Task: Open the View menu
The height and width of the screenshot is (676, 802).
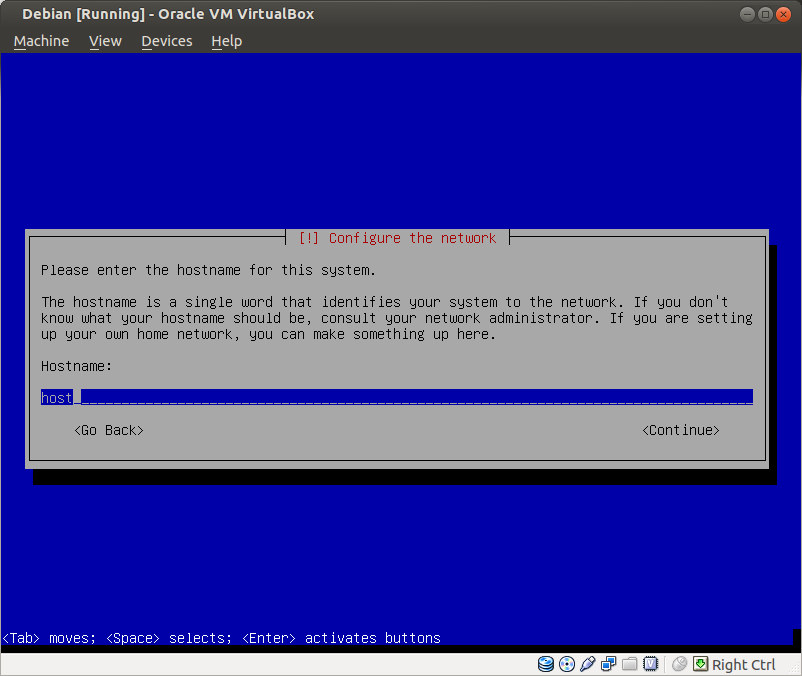Action: tap(105, 41)
